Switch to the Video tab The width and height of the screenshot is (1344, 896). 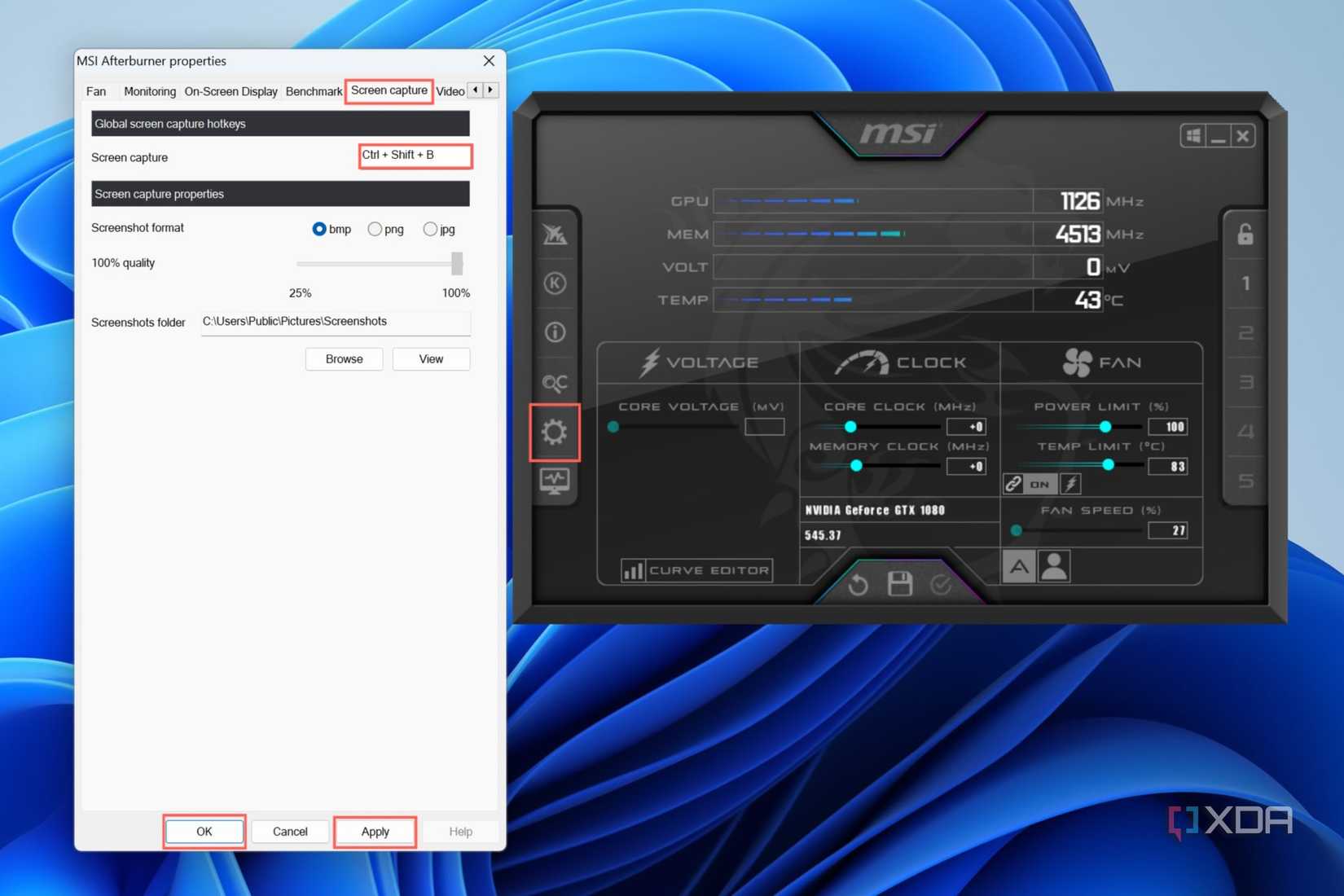click(x=450, y=91)
